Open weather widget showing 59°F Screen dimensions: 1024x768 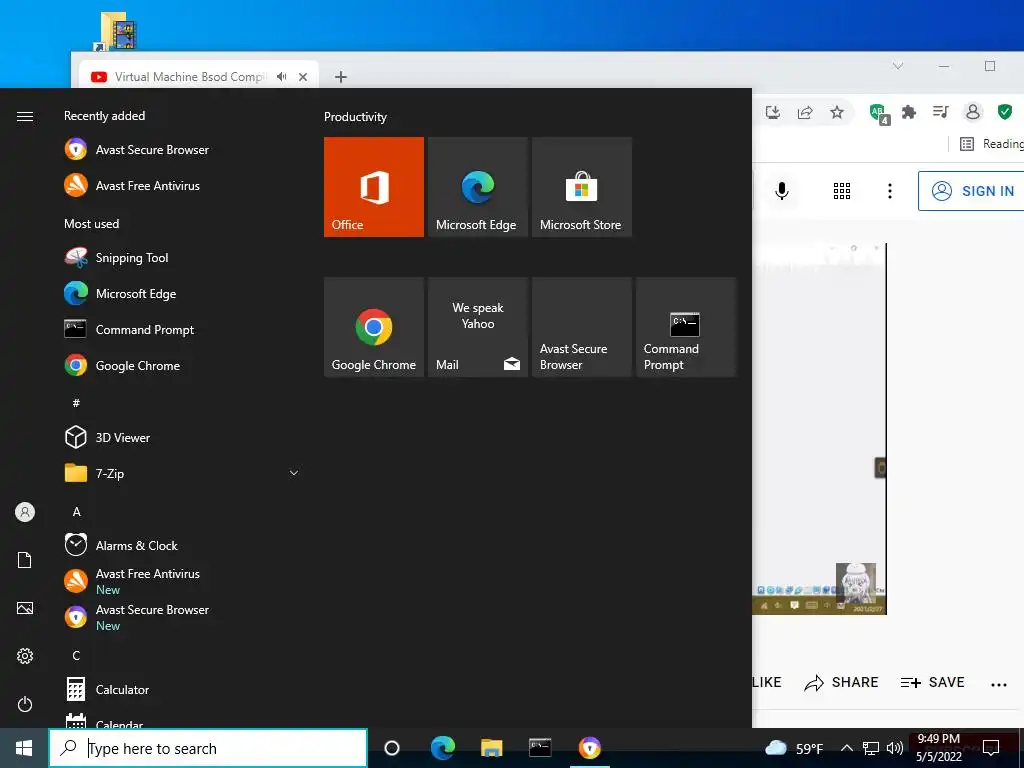tap(794, 748)
